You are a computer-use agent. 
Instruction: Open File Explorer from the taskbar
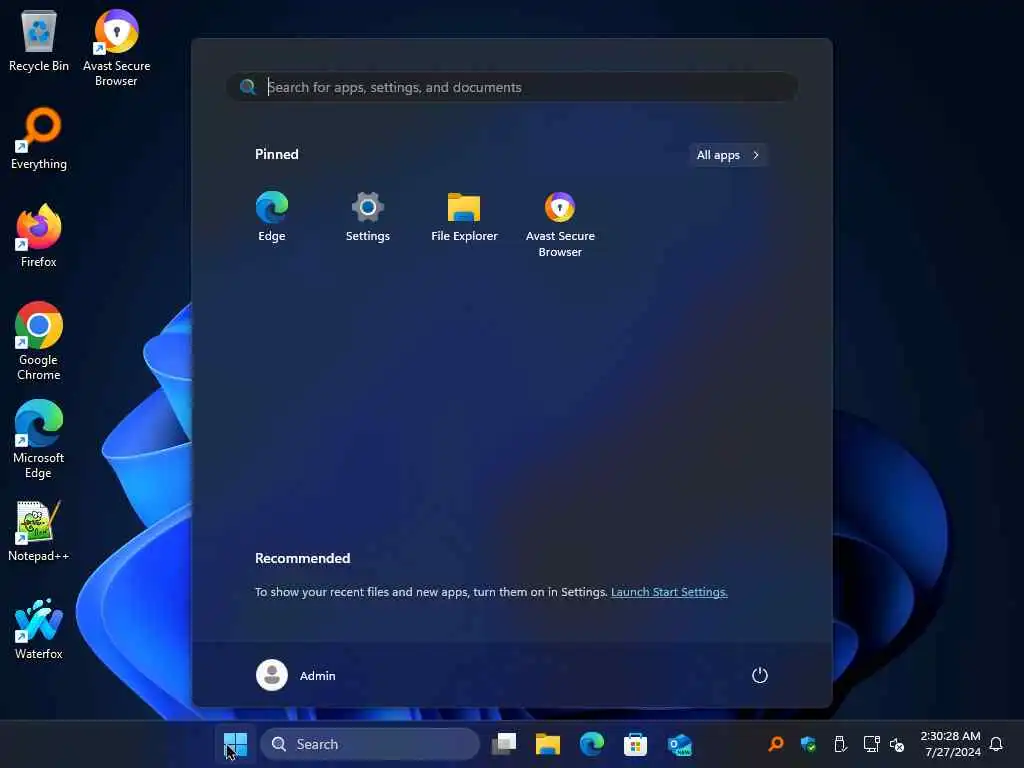point(547,744)
